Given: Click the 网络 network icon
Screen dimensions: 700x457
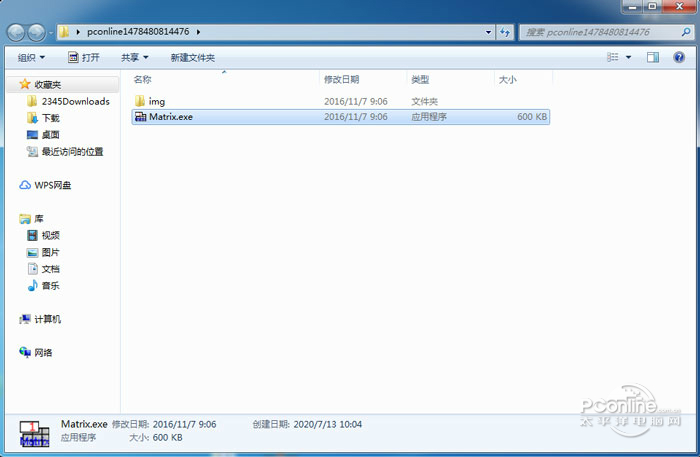Looking at the screenshot, I should 25,352.
